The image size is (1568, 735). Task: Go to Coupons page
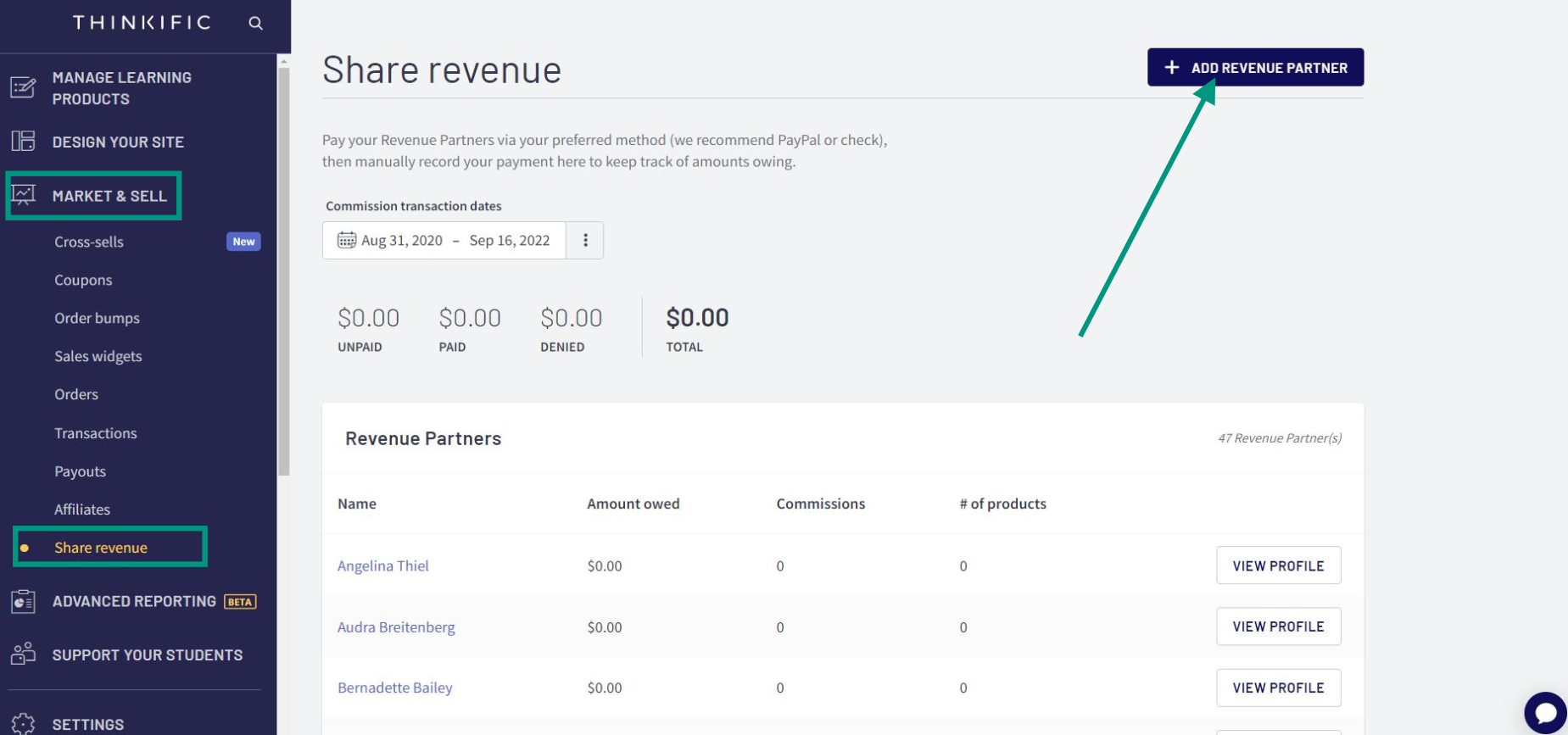tap(83, 280)
